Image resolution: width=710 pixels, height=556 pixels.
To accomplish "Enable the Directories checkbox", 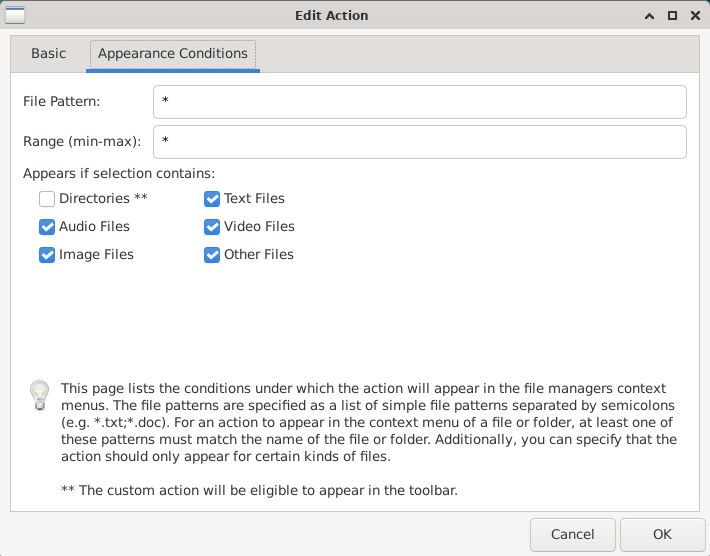I will 48,199.
